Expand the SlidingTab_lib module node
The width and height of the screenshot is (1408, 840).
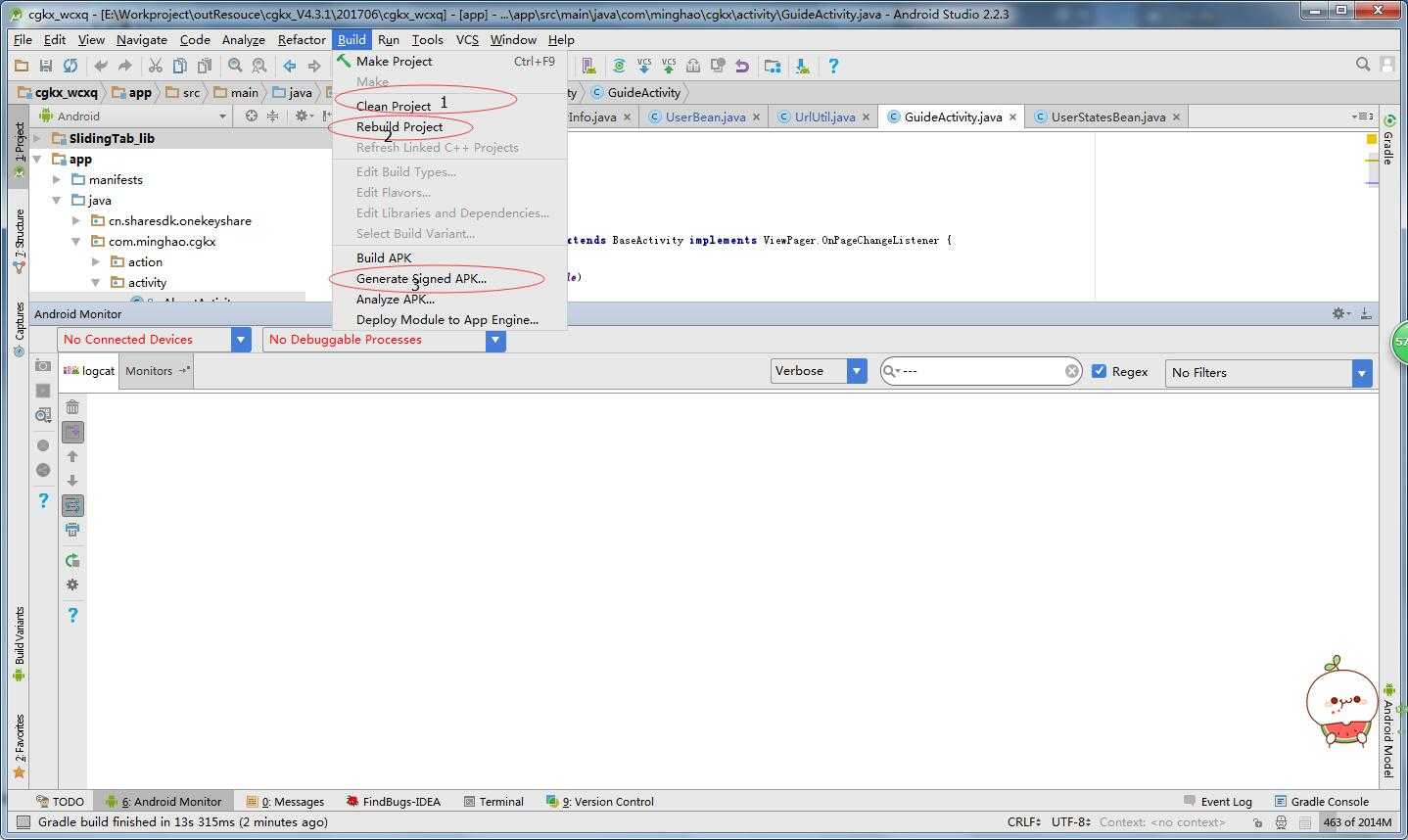coord(37,138)
